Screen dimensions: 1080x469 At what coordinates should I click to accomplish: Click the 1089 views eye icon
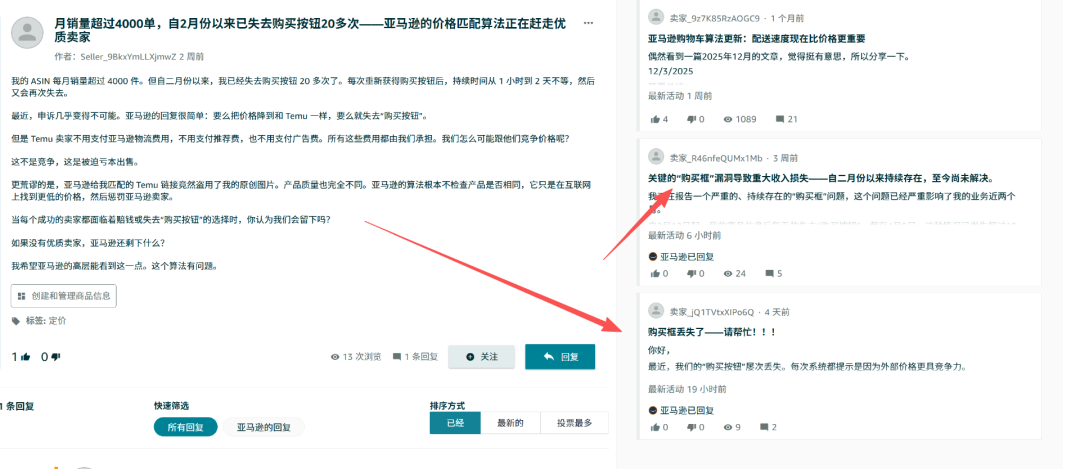click(728, 119)
